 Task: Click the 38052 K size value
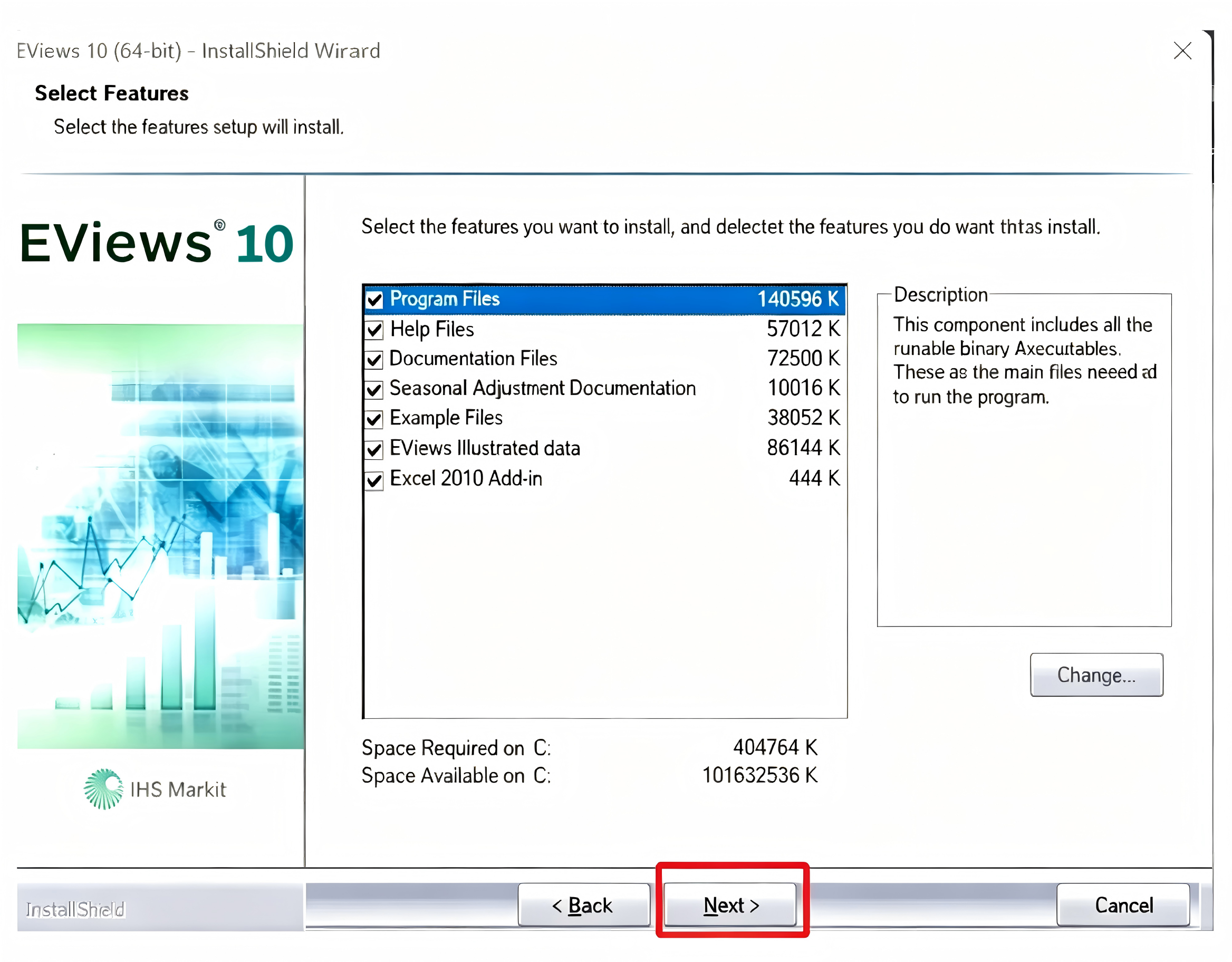tap(803, 418)
